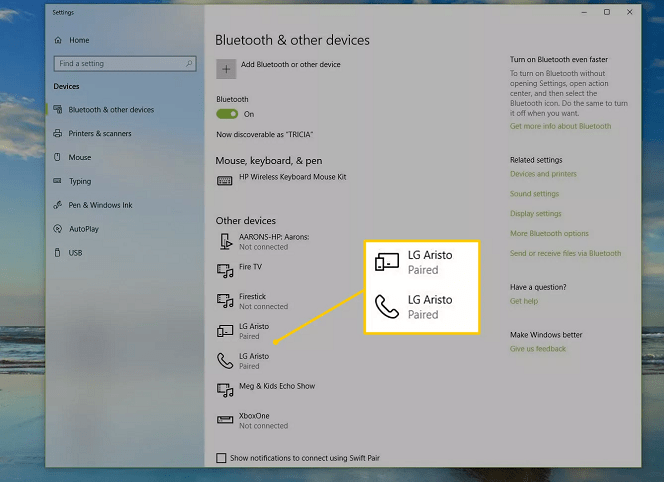Click the USB icon in sidebar
Image resolution: width=664 pixels, height=482 pixels.
point(58,252)
